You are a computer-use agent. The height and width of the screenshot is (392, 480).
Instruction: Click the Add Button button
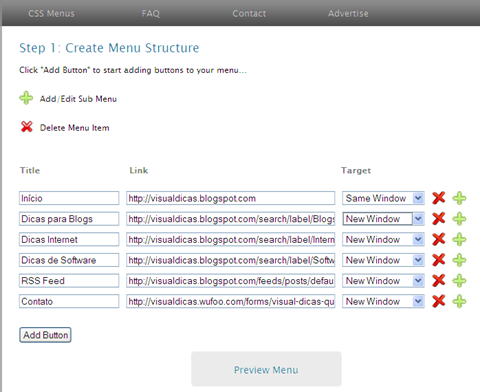[x=45, y=335]
